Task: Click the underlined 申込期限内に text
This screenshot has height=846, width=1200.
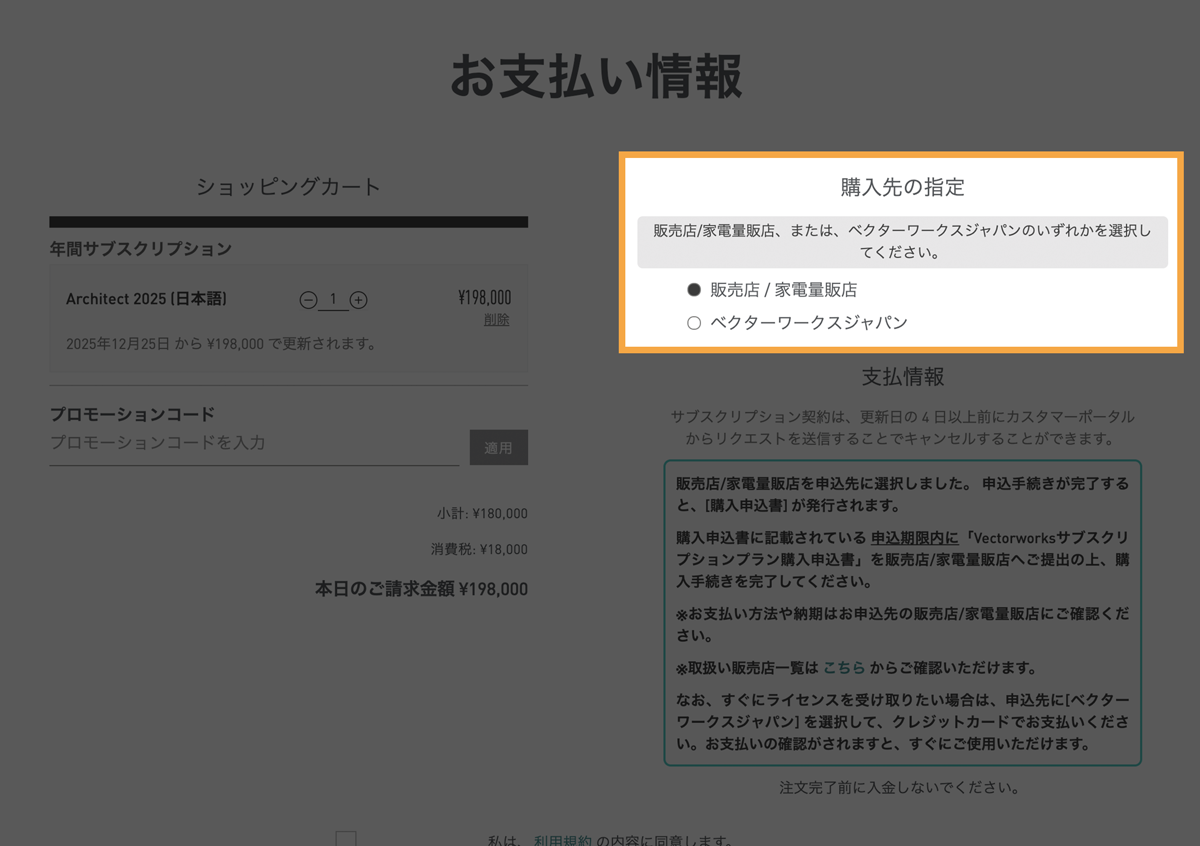Action: click(914, 536)
